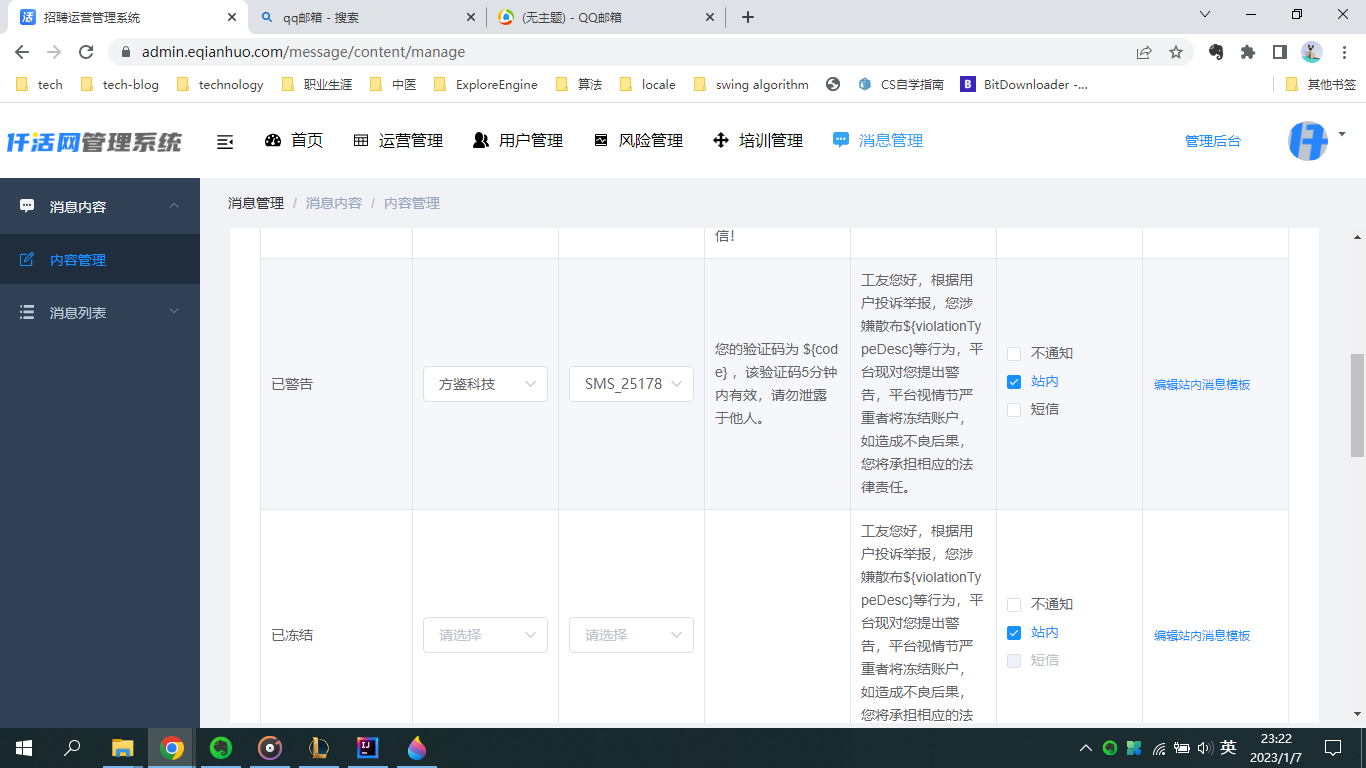The height and width of the screenshot is (768, 1366).
Task: Expand 消息列表 sidebar section
Action: pos(100,312)
